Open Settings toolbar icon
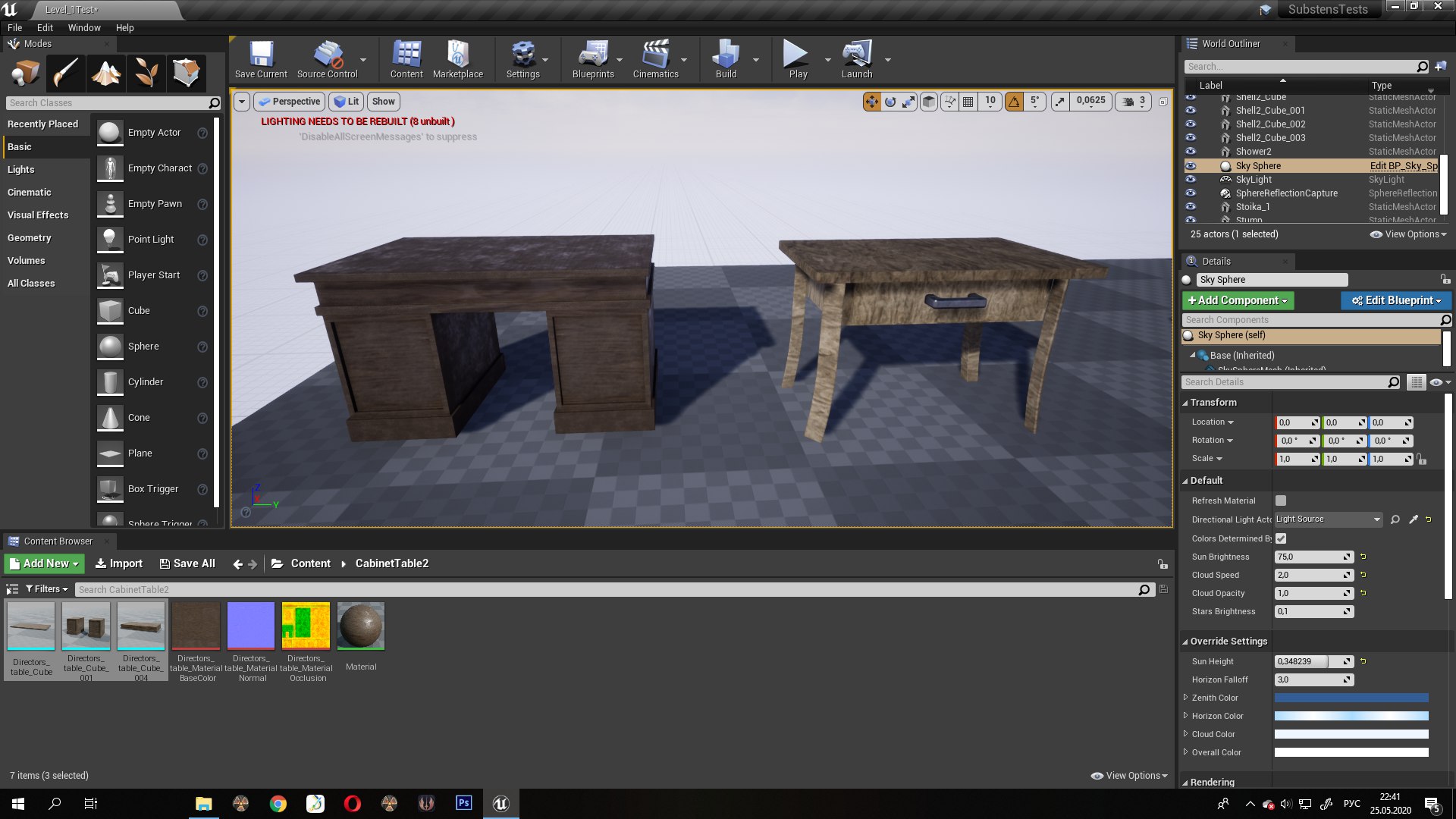The height and width of the screenshot is (819, 1456). [x=522, y=59]
